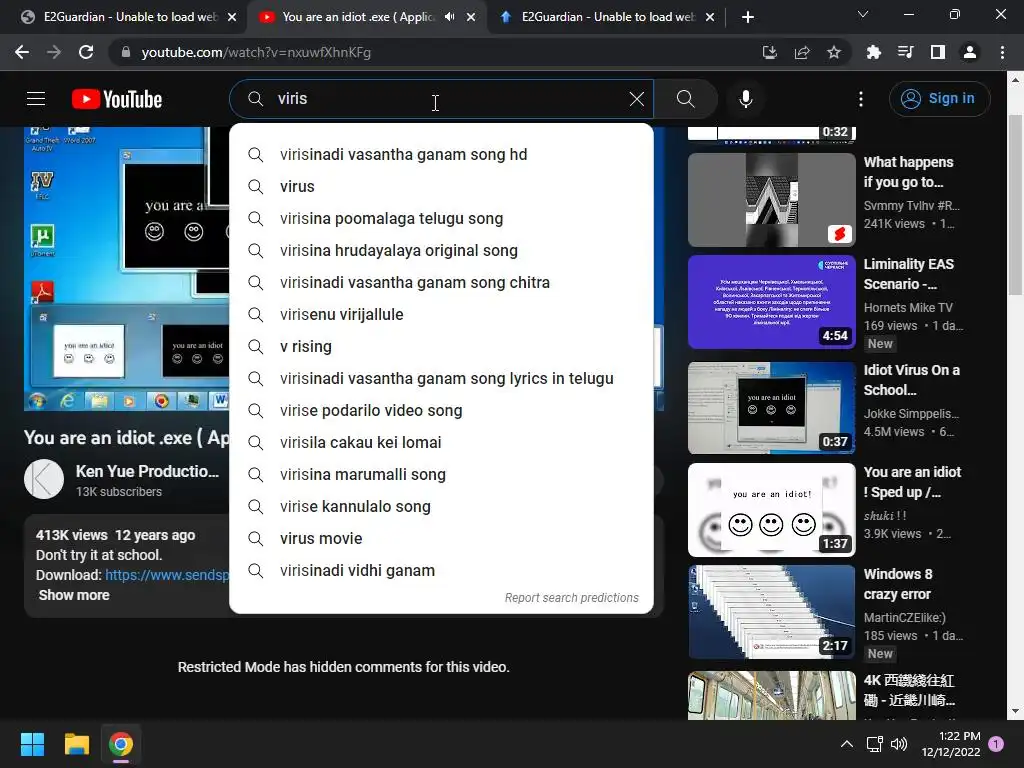Open You are an idiot Sped up thumbnail
Screen dimensions: 1024x768
pyautogui.click(x=771, y=510)
